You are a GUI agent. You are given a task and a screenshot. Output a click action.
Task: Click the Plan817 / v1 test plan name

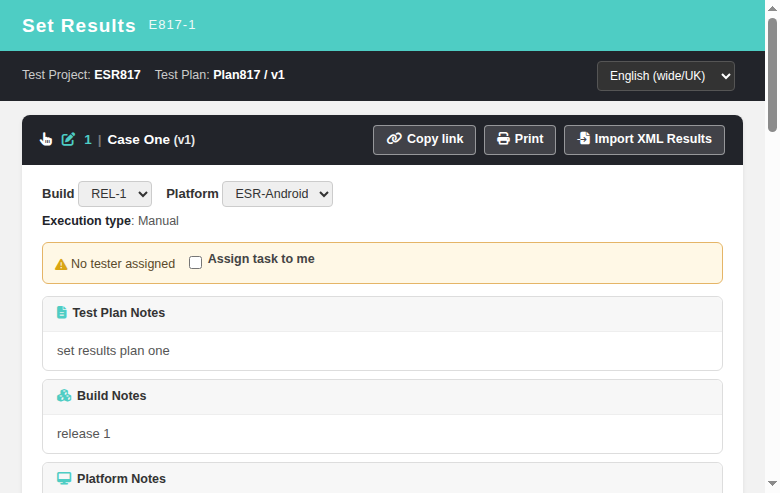(x=249, y=75)
